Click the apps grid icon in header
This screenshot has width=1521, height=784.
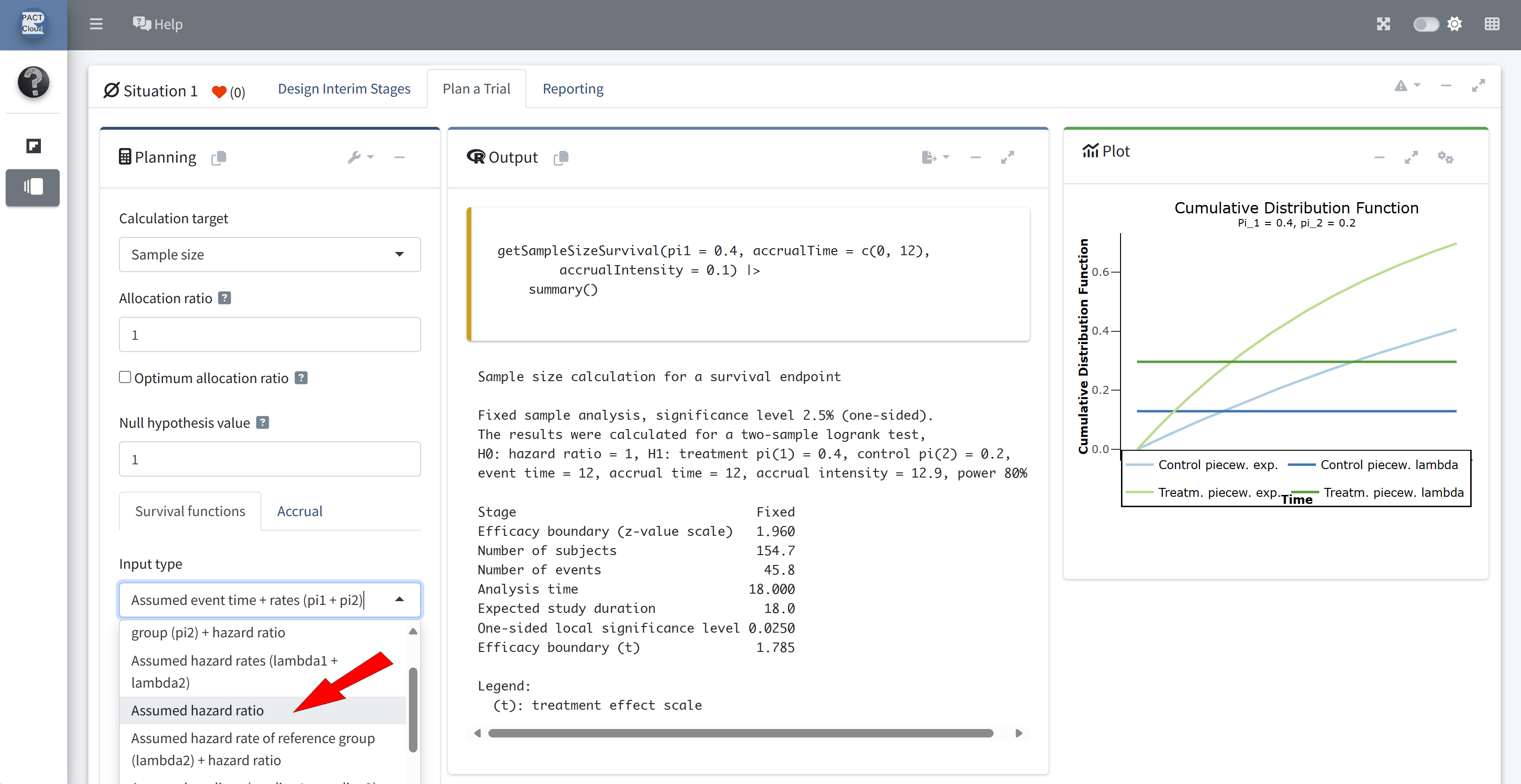pyautogui.click(x=1491, y=24)
